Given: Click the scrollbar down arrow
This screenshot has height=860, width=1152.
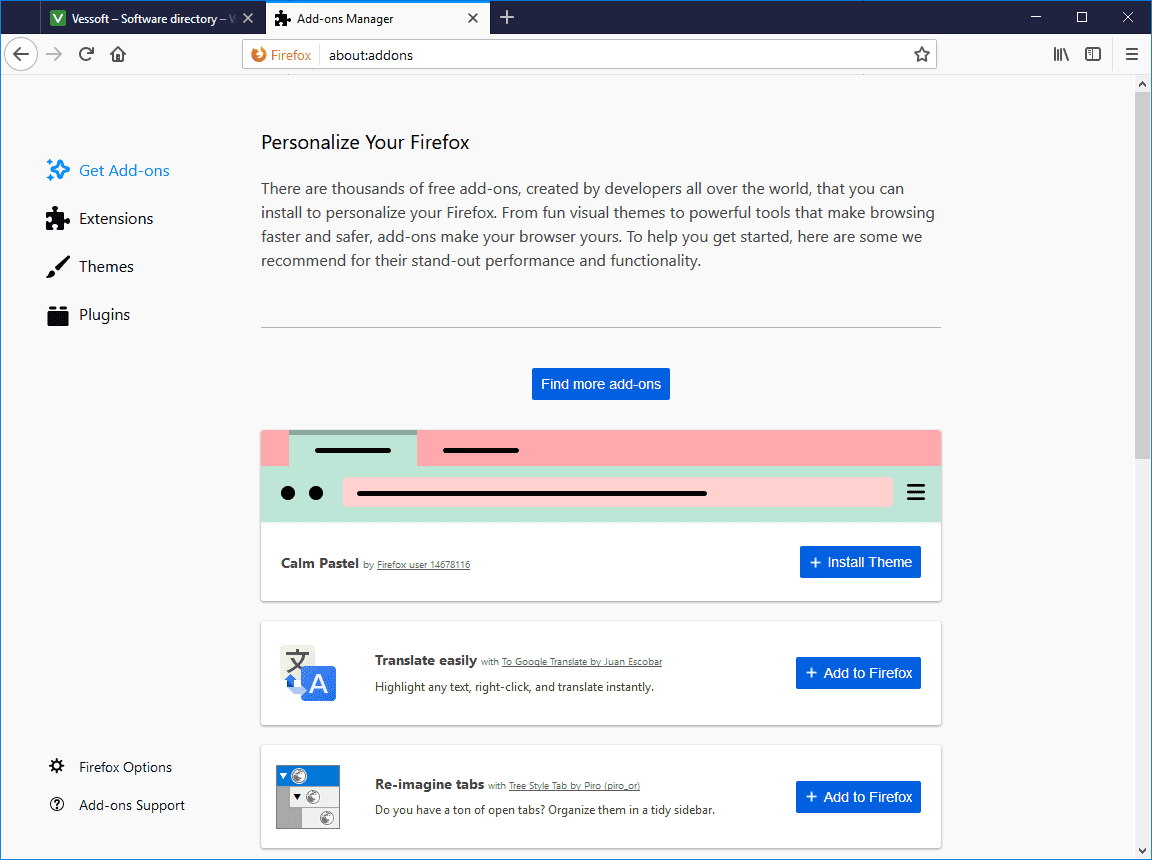Looking at the screenshot, I should tap(1142, 851).
